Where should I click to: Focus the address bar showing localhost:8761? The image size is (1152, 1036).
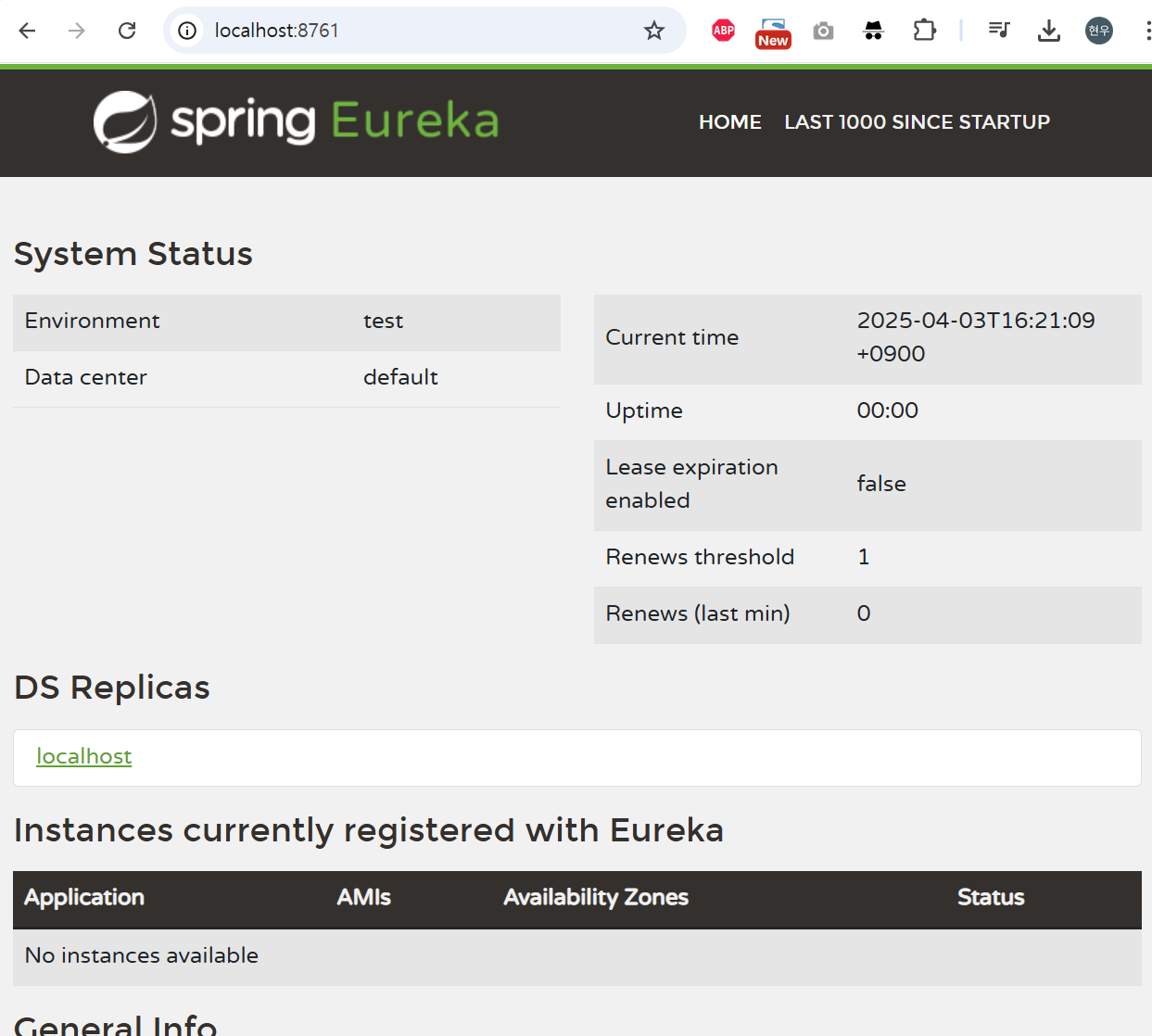(x=423, y=31)
